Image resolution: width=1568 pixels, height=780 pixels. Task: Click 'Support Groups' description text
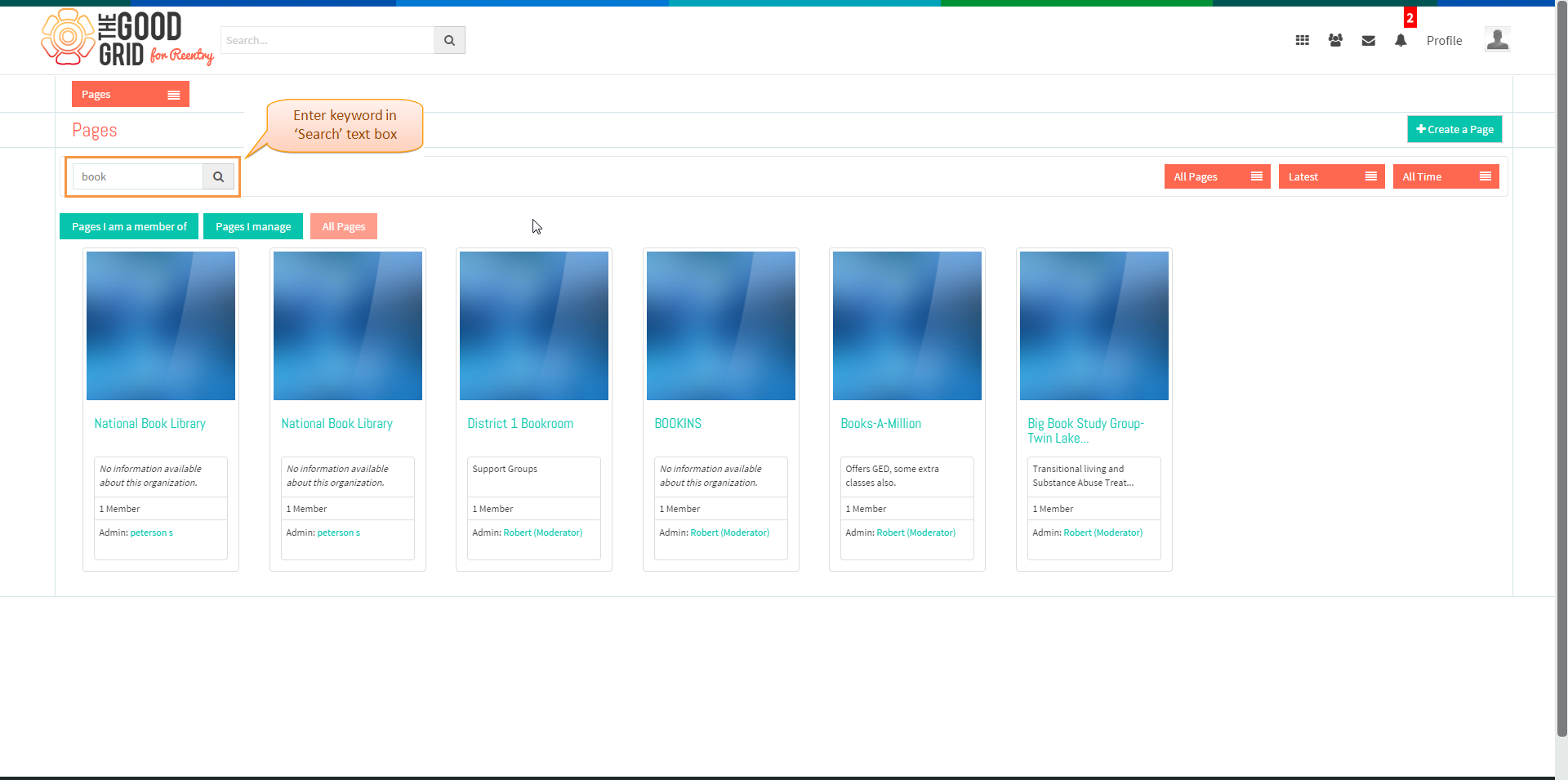pyautogui.click(x=505, y=469)
